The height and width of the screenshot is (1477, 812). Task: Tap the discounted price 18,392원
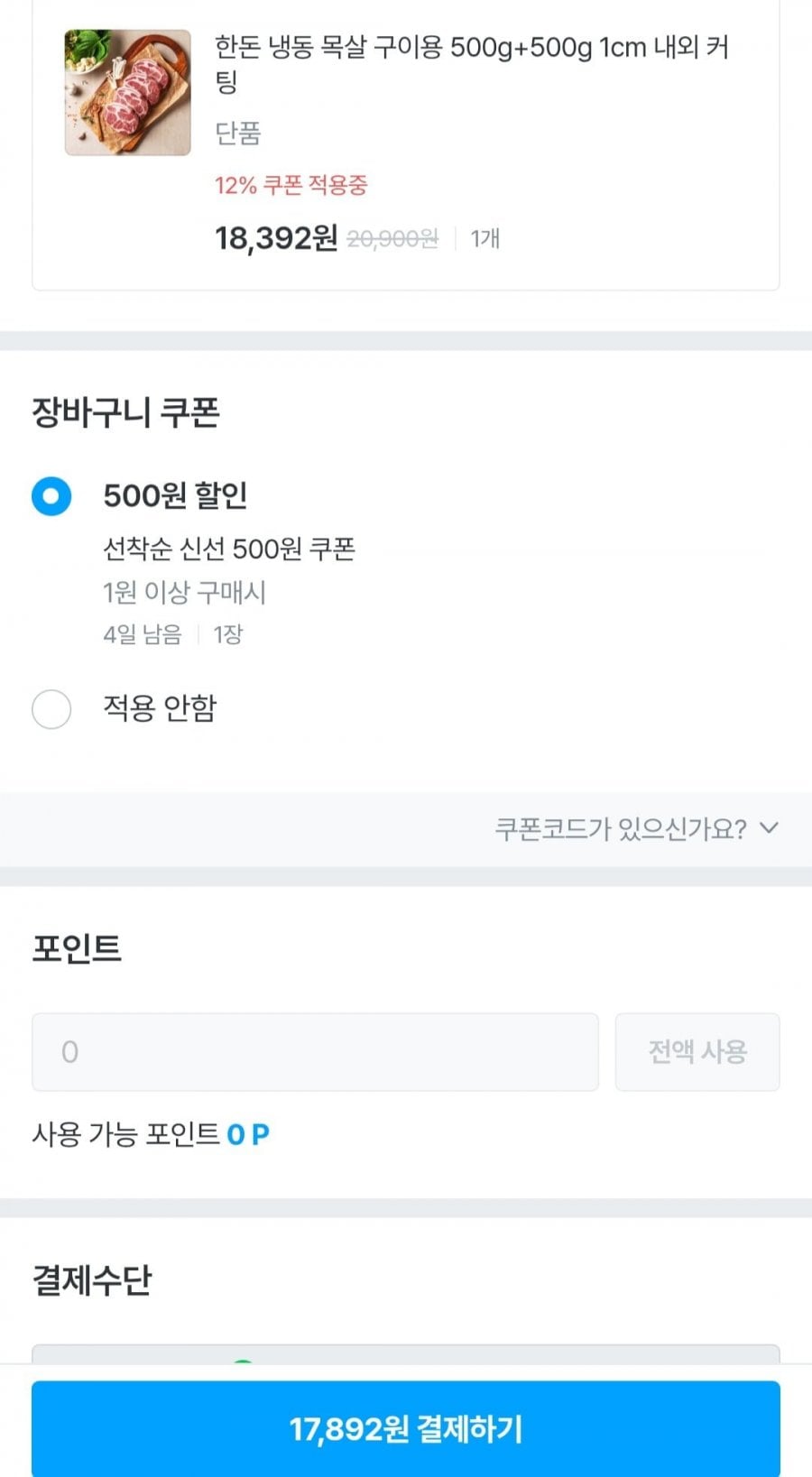(x=275, y=238)
